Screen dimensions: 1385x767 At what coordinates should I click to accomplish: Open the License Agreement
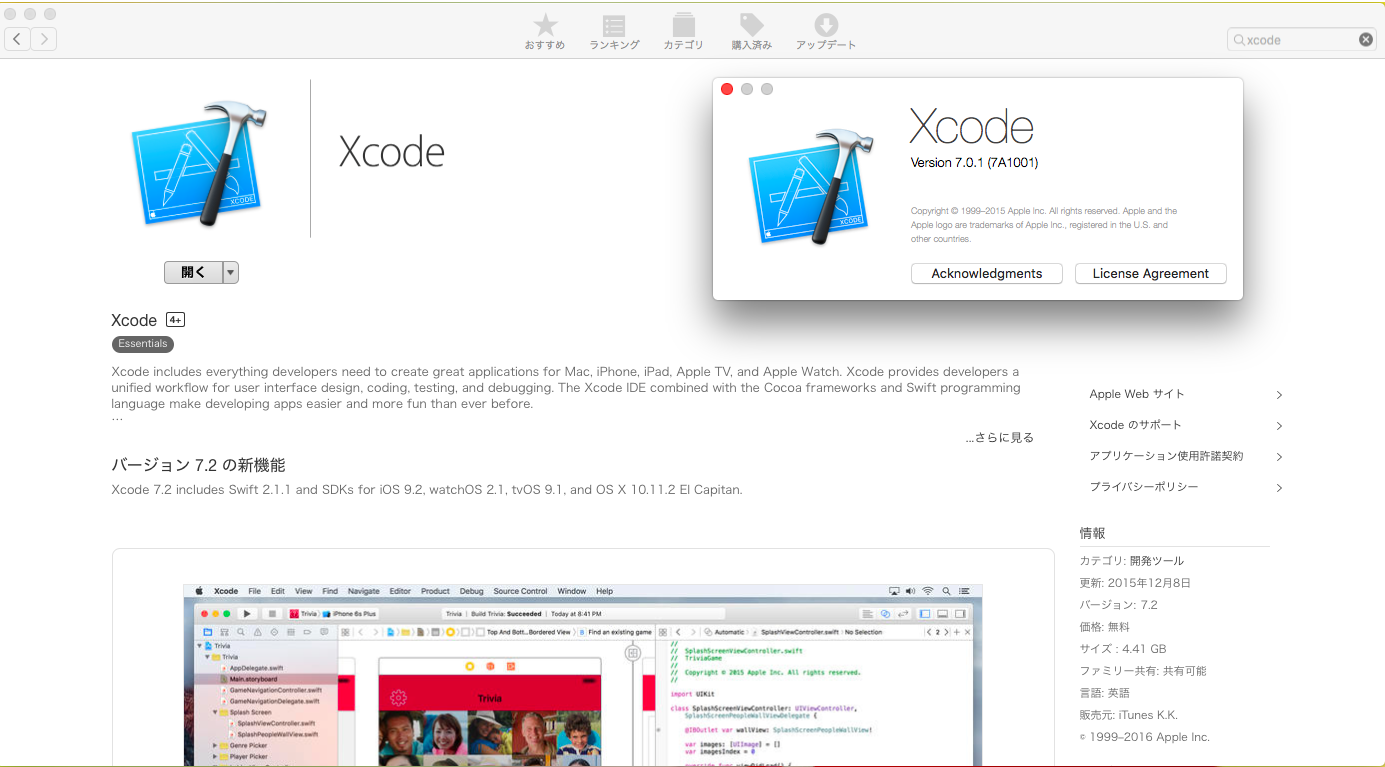(x=1150, y=273)
